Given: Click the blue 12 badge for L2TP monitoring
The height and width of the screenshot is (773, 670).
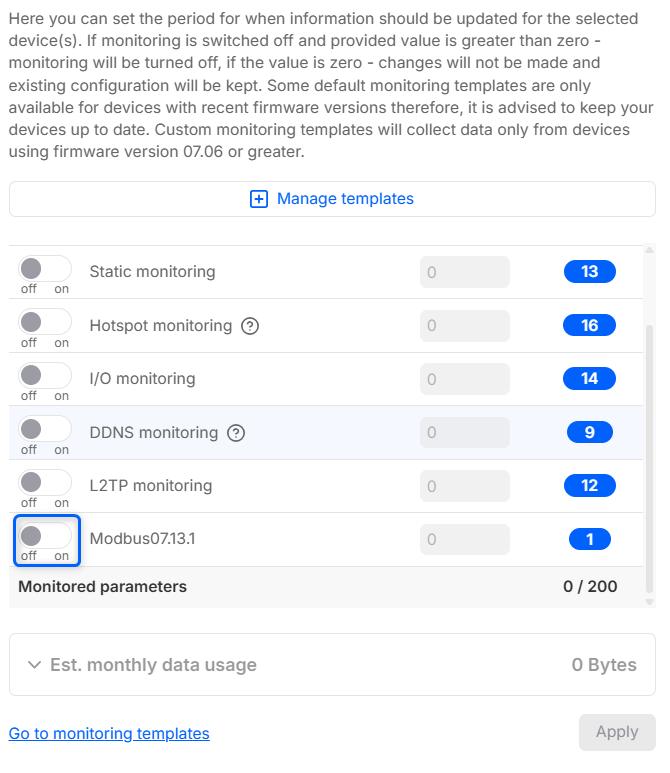Looking at the screenshot, I should [589, 486].
